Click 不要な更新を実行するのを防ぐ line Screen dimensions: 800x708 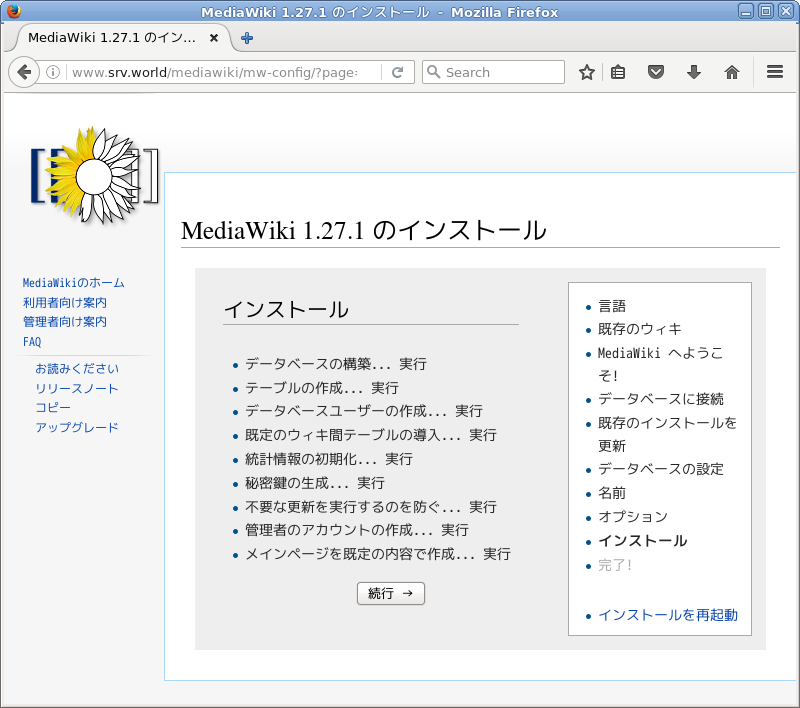pos(371,507)
